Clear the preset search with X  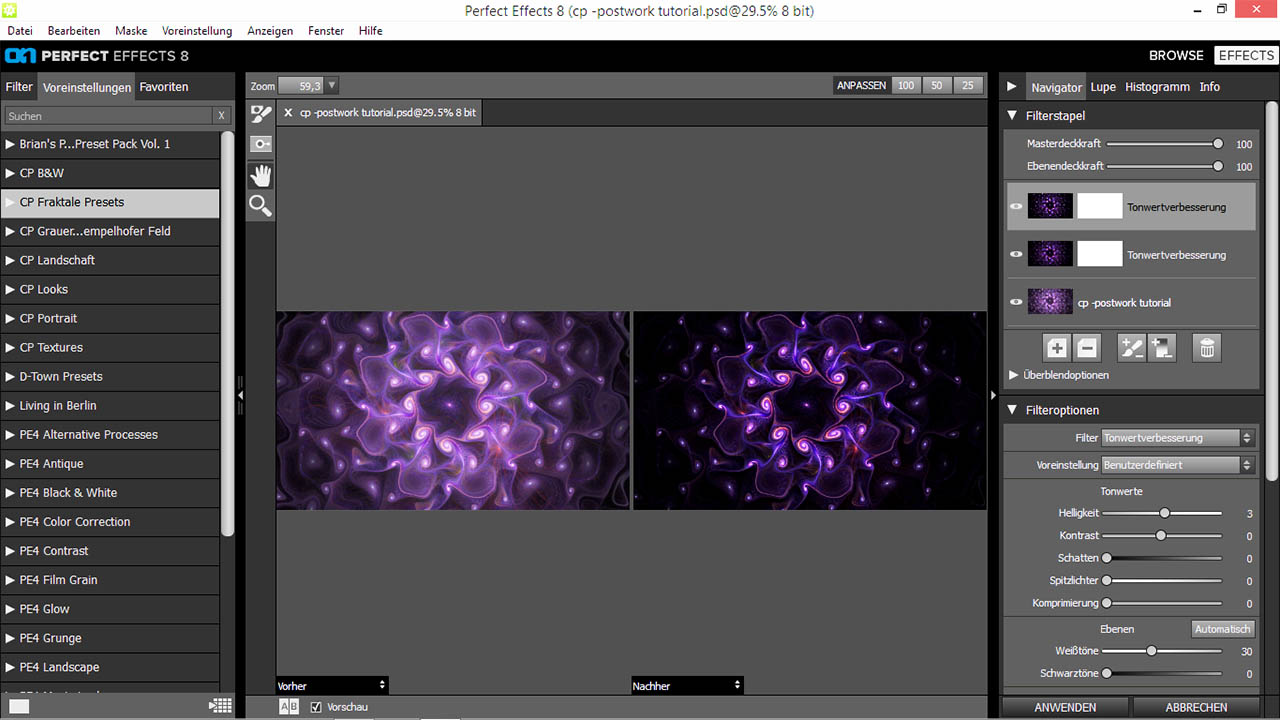222,116
